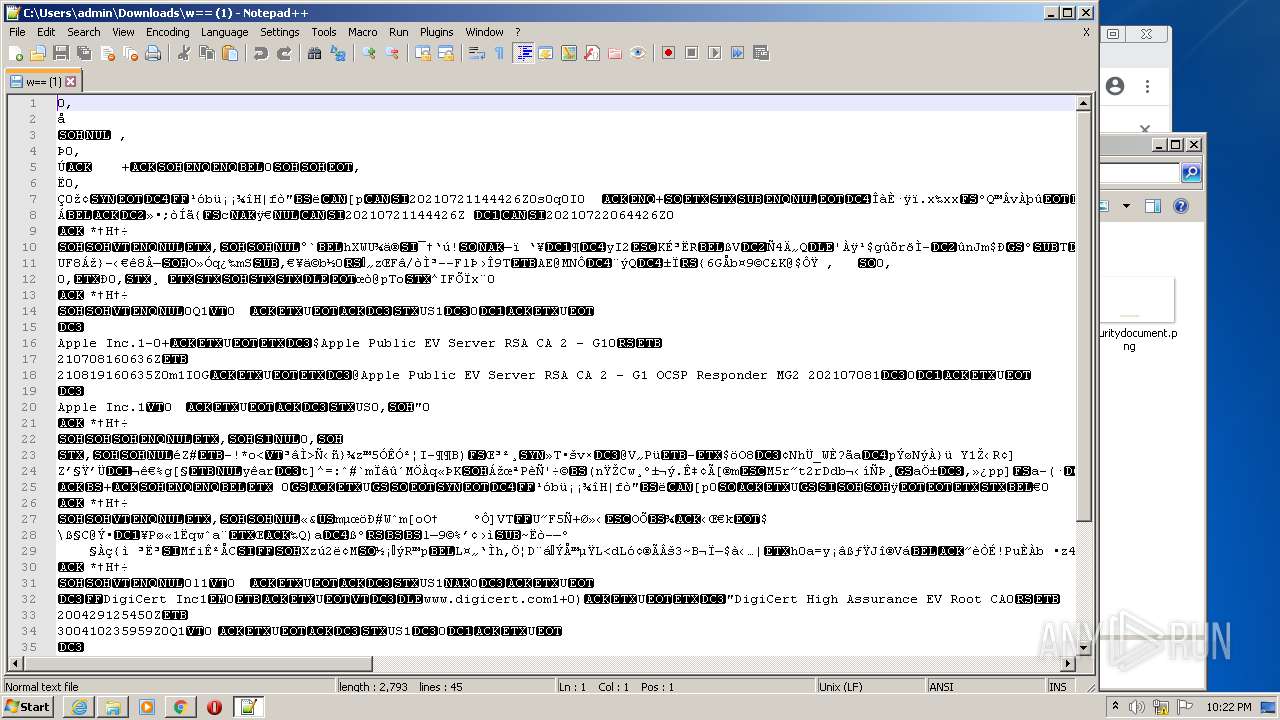Screen dimensions: 1280x720
Task: Zoom out using toolbar icon
Action: click(x=392, y=53)
